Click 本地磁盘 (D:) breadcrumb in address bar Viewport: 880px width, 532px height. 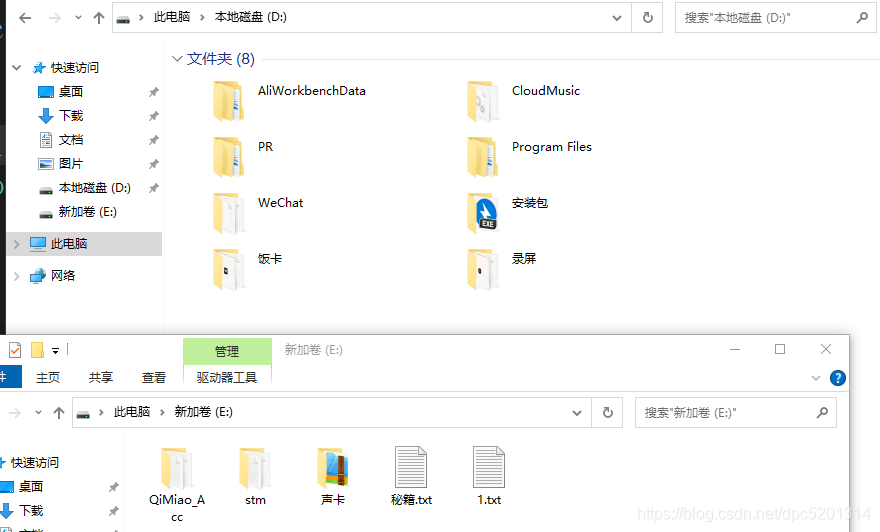click(x=250, y=17)
